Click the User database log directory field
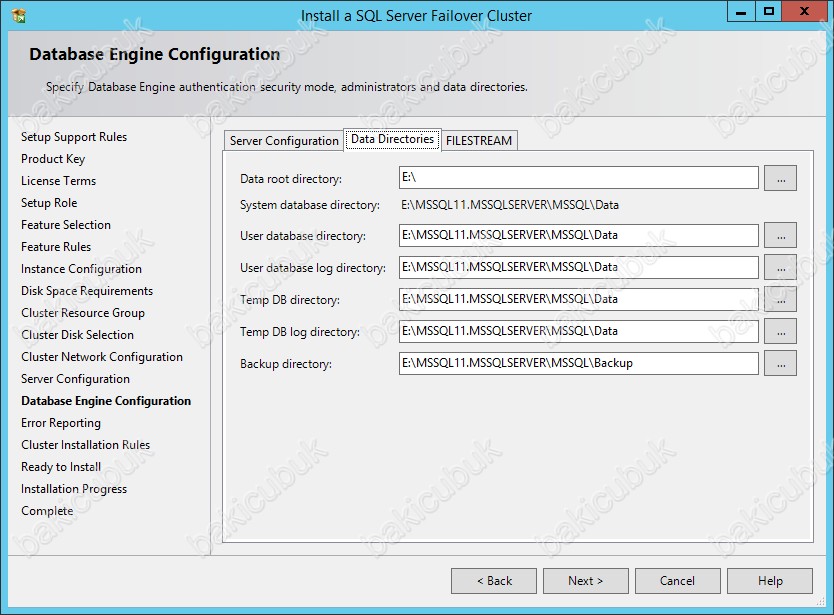The image size is (834, 615). [x=579, y=267]
